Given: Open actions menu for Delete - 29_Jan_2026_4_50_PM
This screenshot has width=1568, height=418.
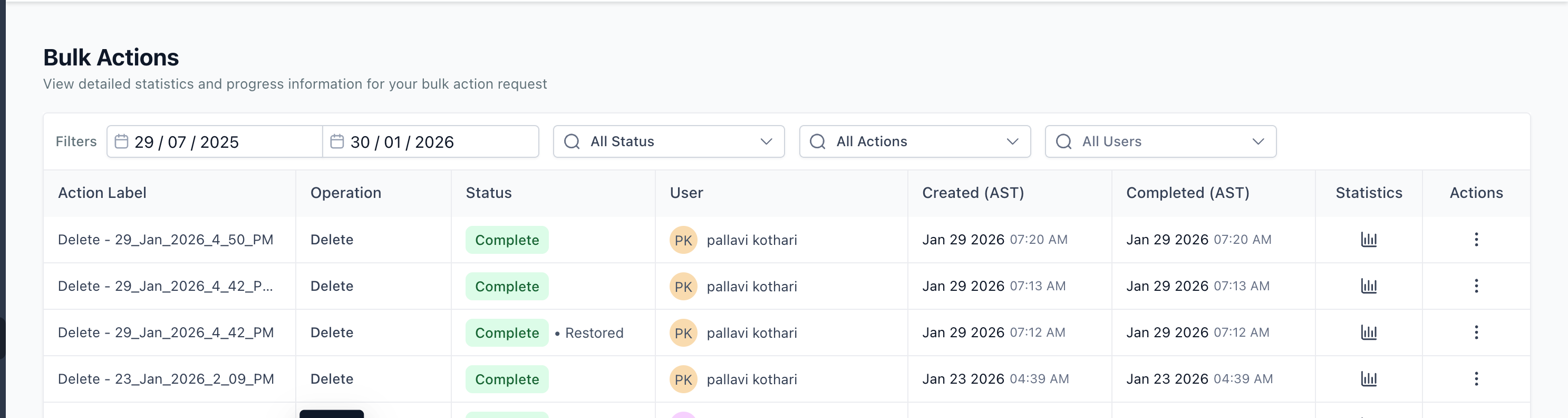Looking at the screenshot, I should 1476,240.
